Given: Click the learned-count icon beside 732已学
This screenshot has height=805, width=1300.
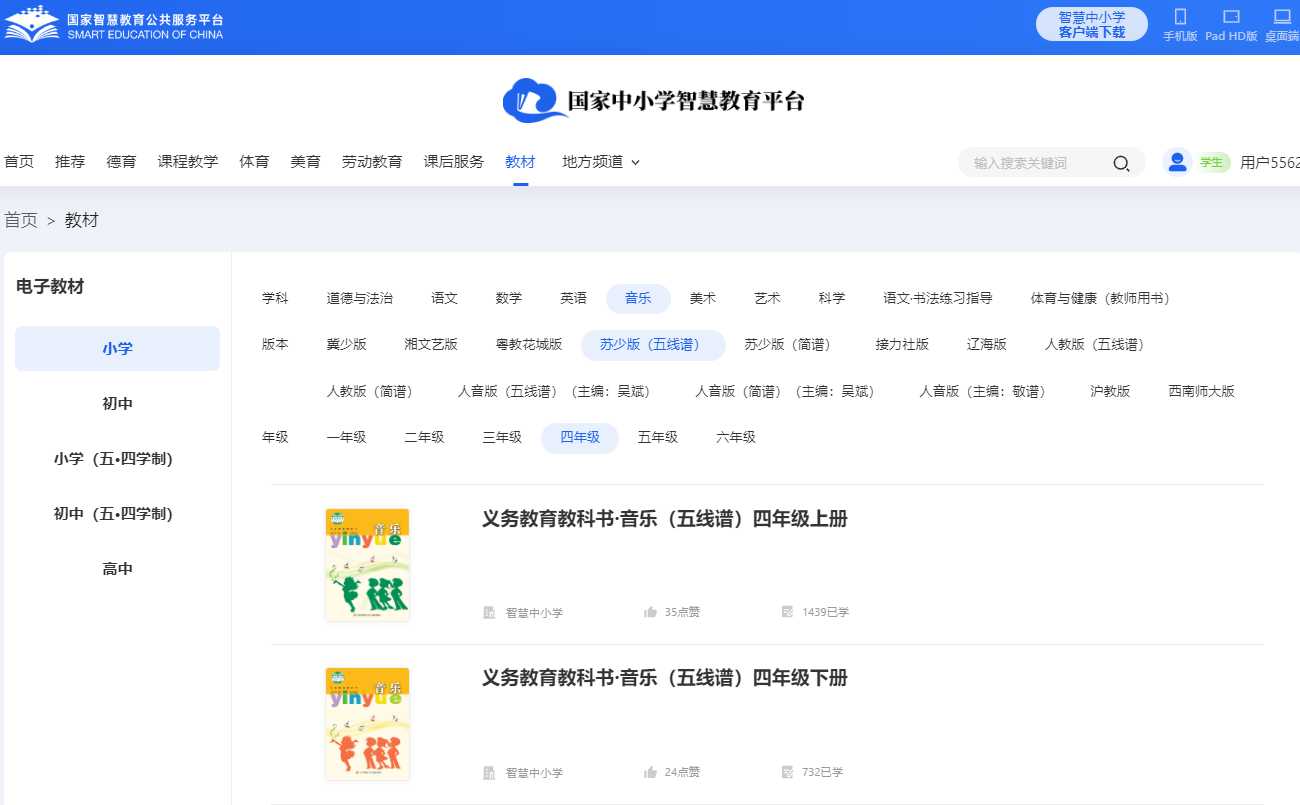Looking at the screenshot, I should [787, 772].
